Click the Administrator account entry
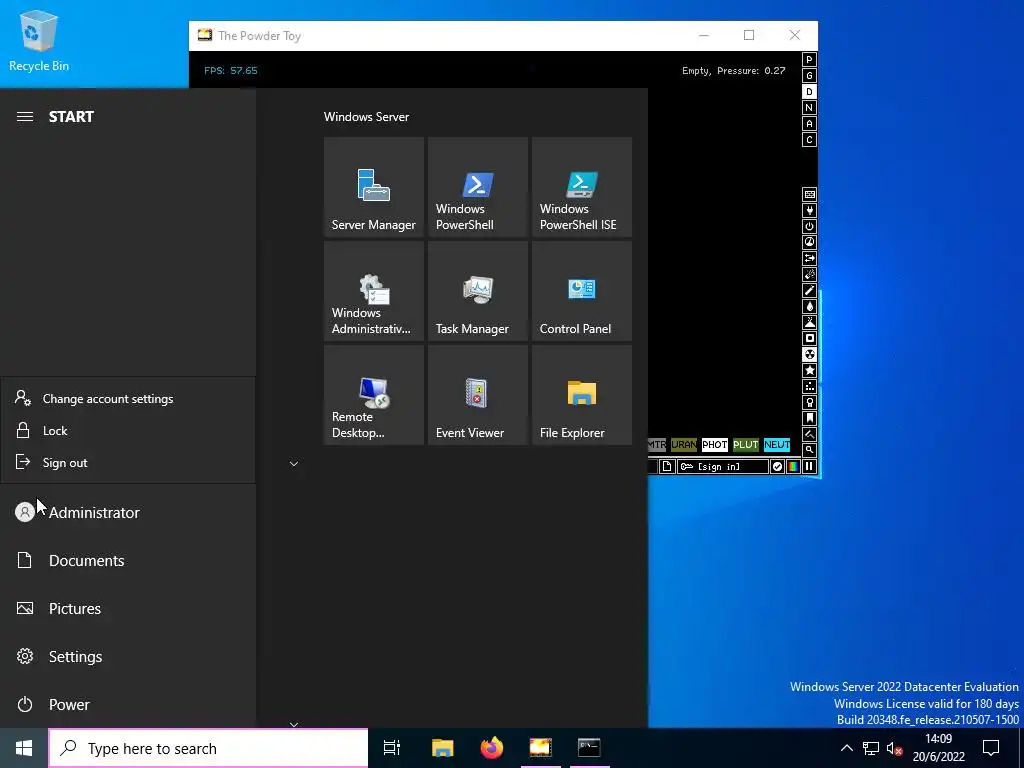The image size is (1024, 768). (x=128, y=513)
